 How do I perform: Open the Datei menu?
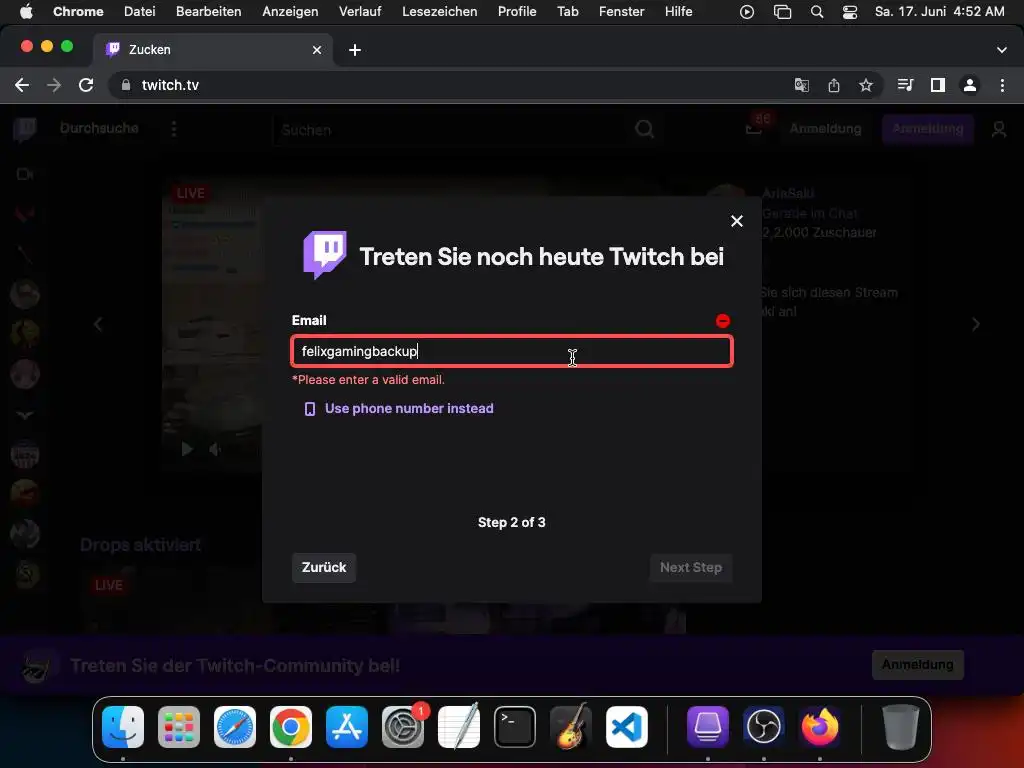140,11
